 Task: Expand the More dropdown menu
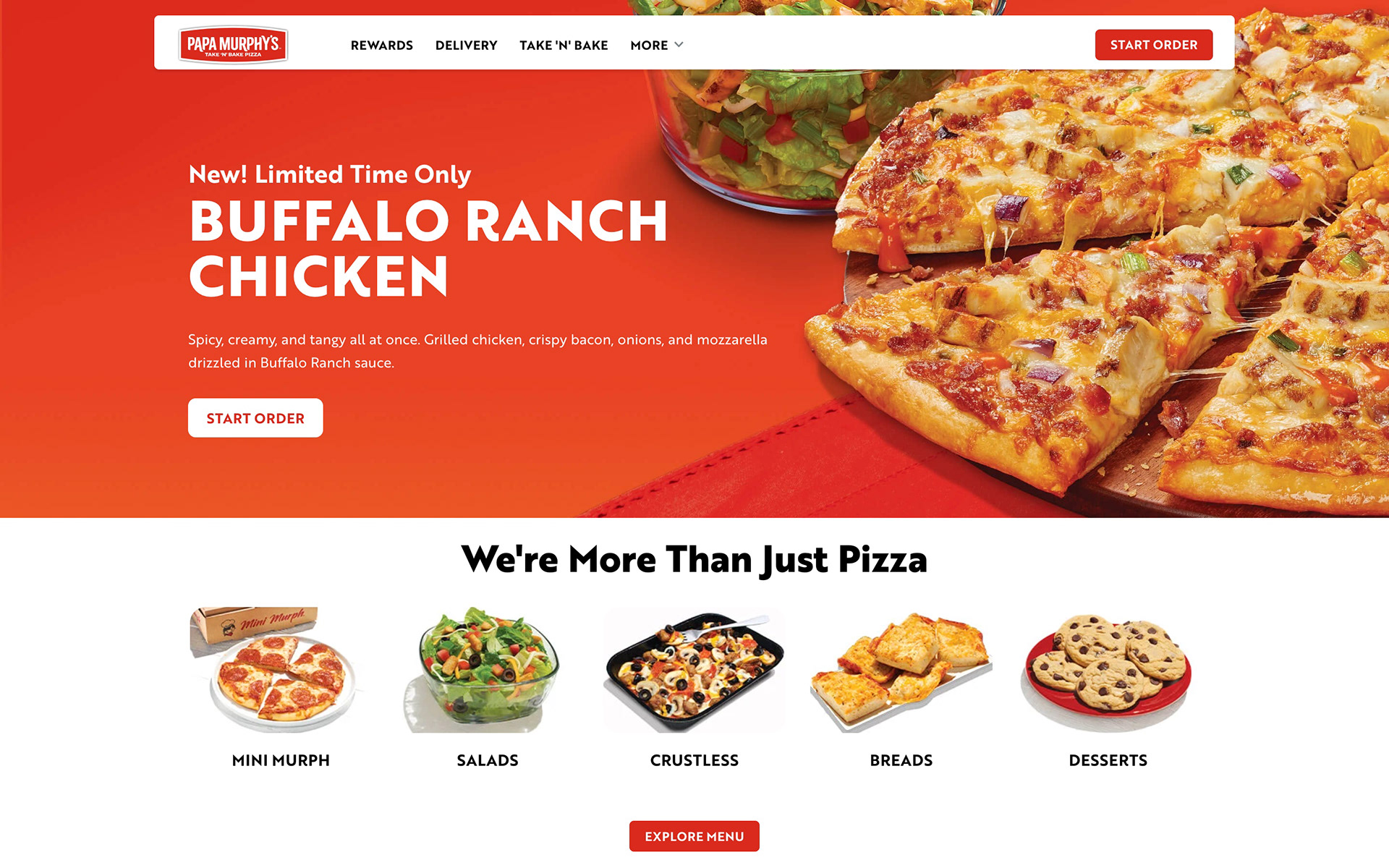(x=656, y=45)
